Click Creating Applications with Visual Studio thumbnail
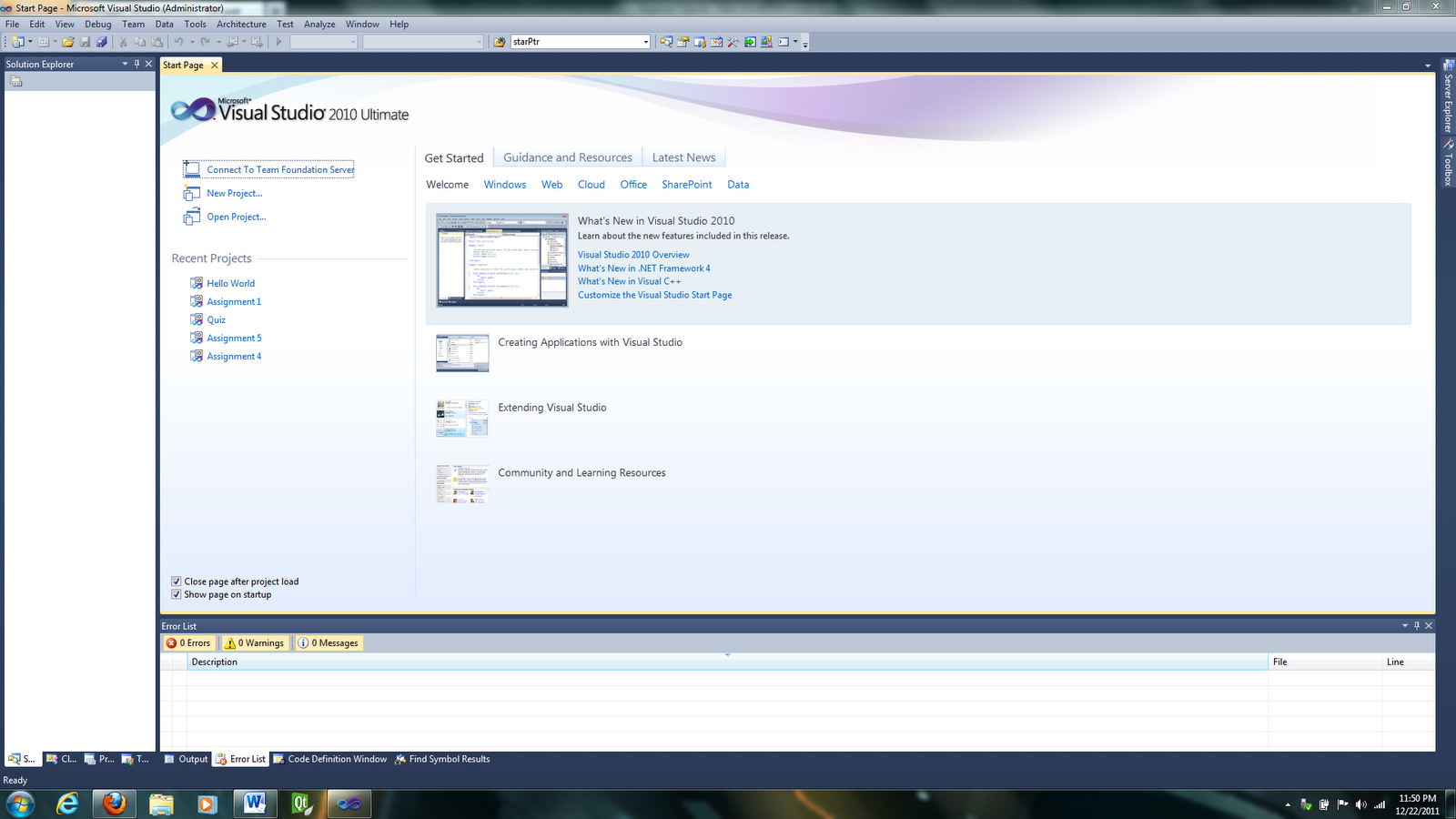The width and height of the screenshot is (1456, 819). [462, 353]
